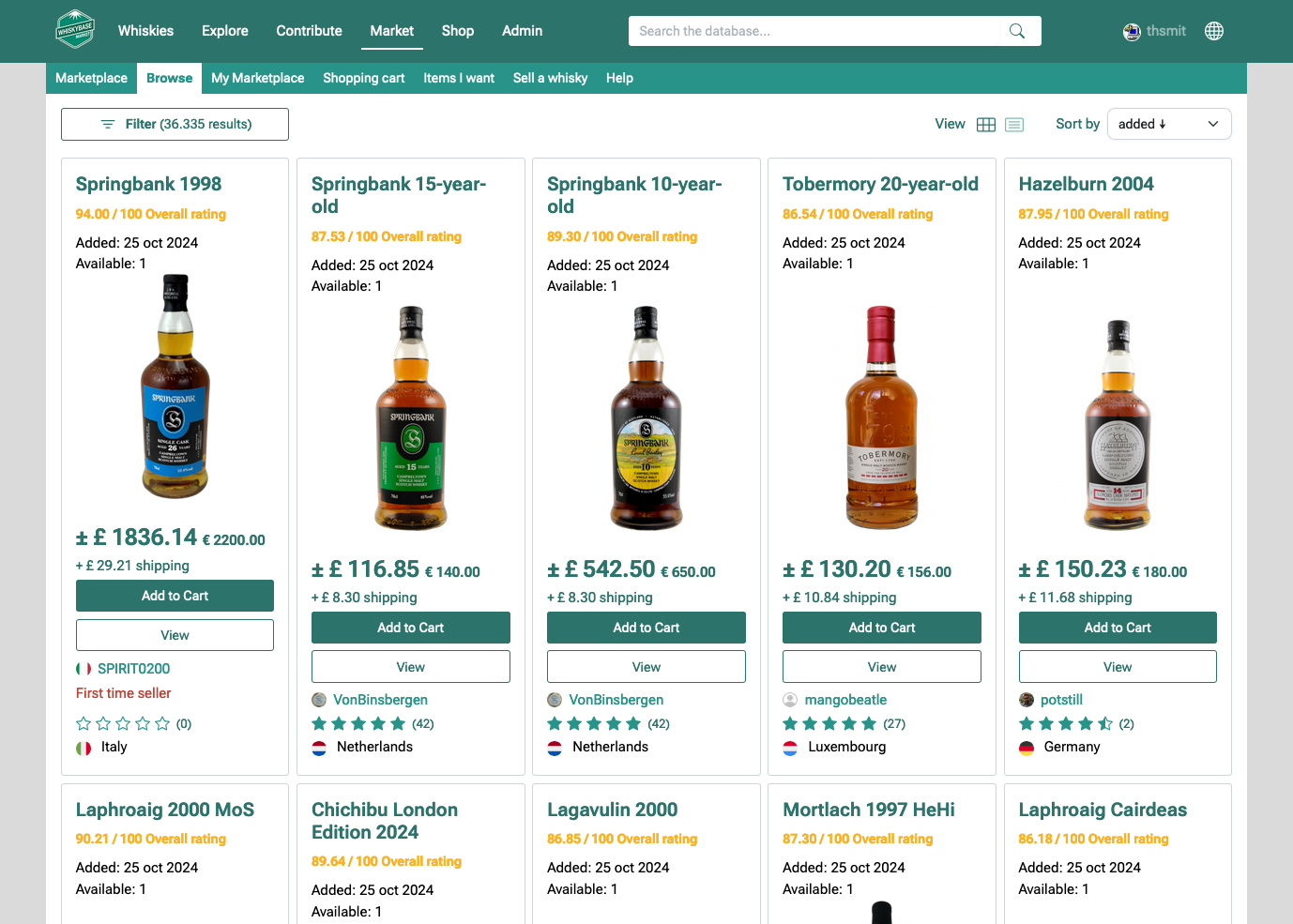This screenshot has height=924, width=1293.
Task: Click the potstill seller avatar icon
Action: [1027, 700]
